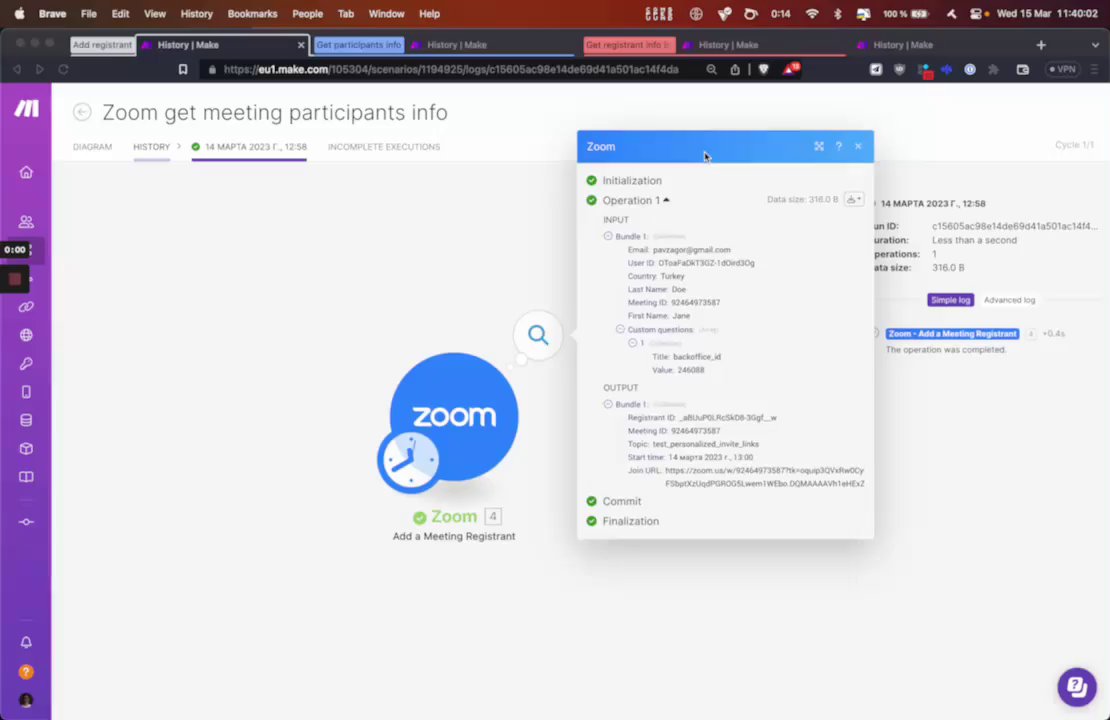The image size is (1110, 720).
Task: Close the Zoom operation panel
Action: 858,146
